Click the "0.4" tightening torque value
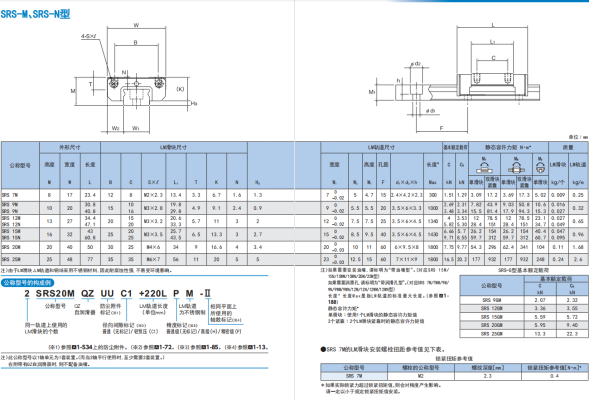The width and height of the screenshot is (589, 400). (x=554, y=376)
